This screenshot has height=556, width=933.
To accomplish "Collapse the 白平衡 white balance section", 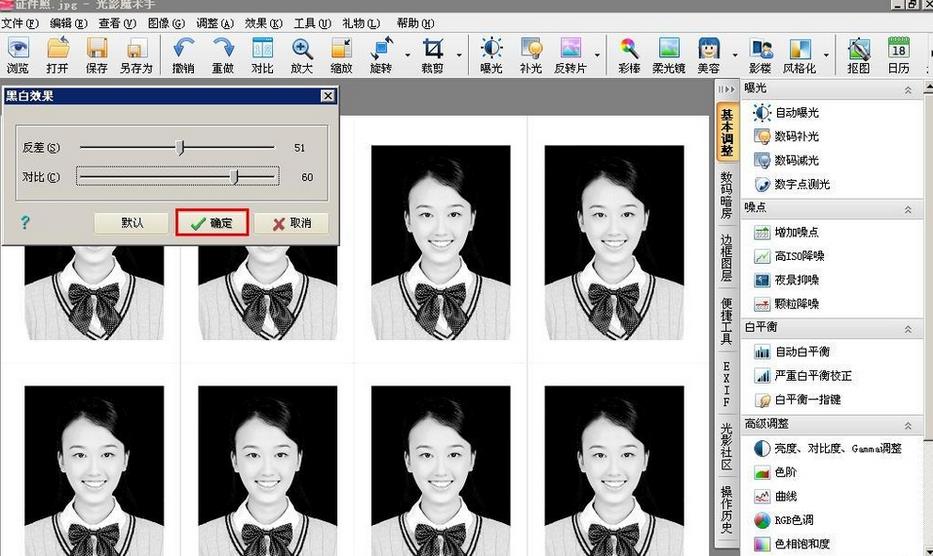I will click(x=908, y=328).
